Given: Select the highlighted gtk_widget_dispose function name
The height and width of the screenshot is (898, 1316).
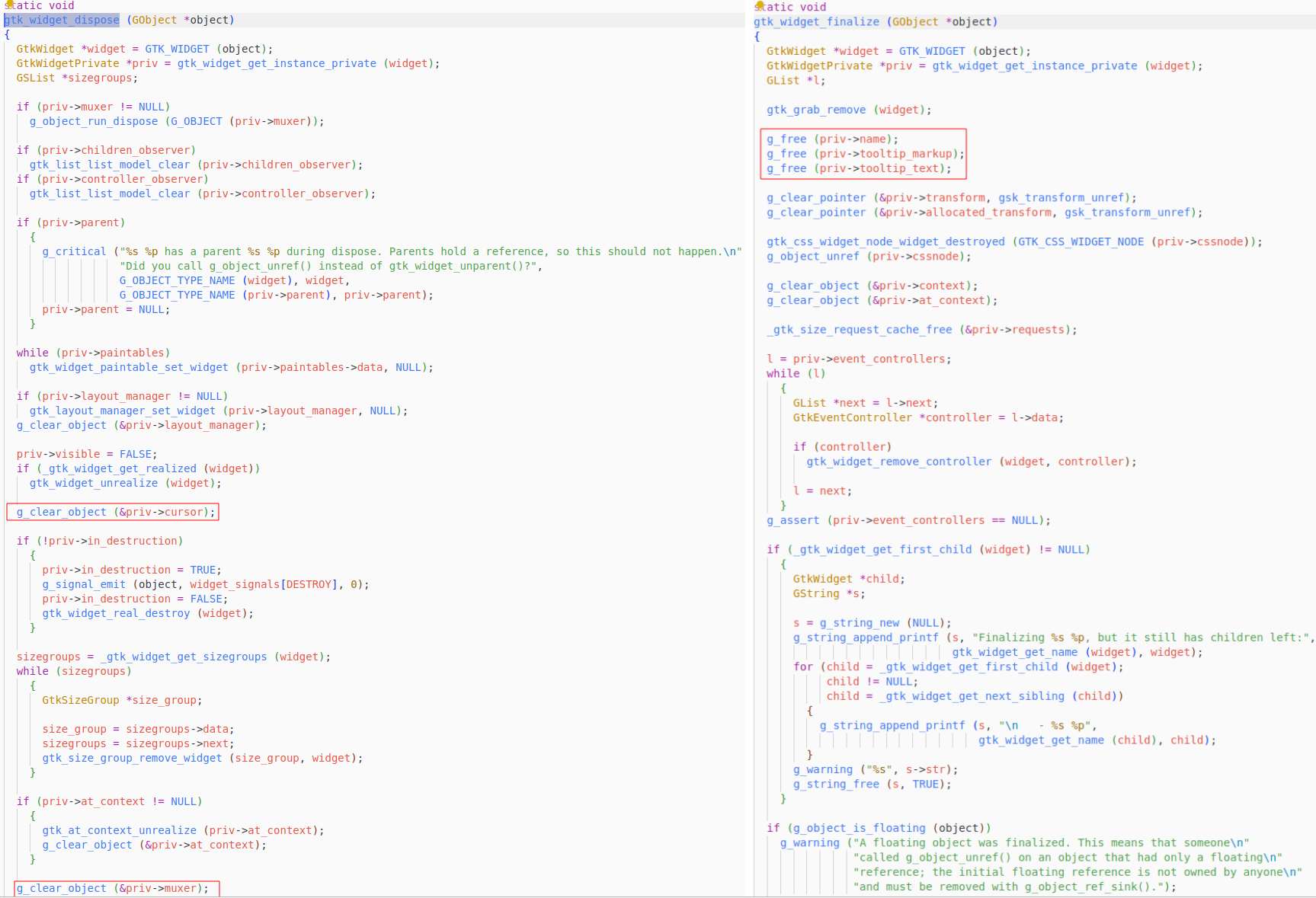Looking at the screenshot, I should point(62,20).
